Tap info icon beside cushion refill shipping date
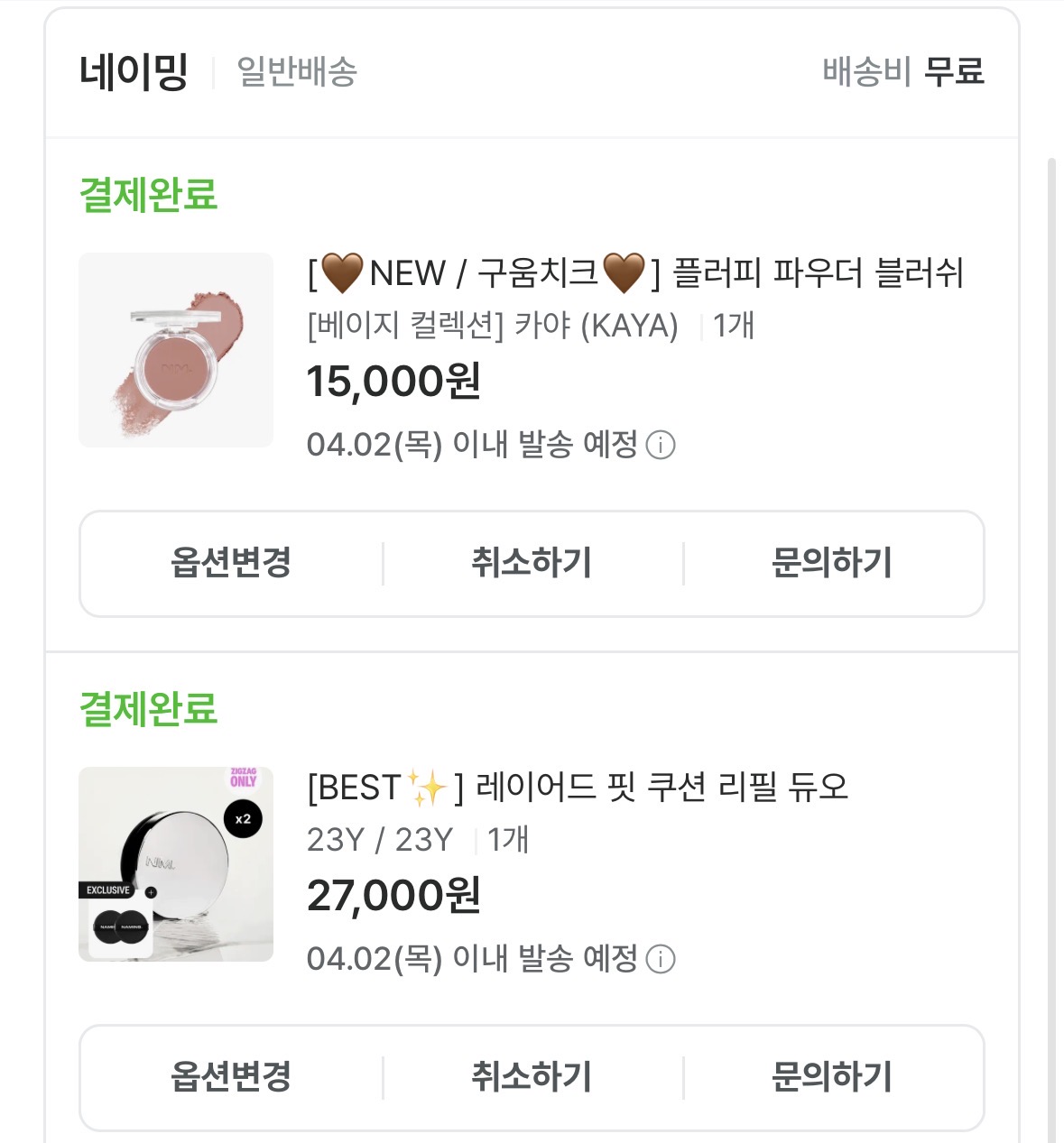 pos(661,959)
